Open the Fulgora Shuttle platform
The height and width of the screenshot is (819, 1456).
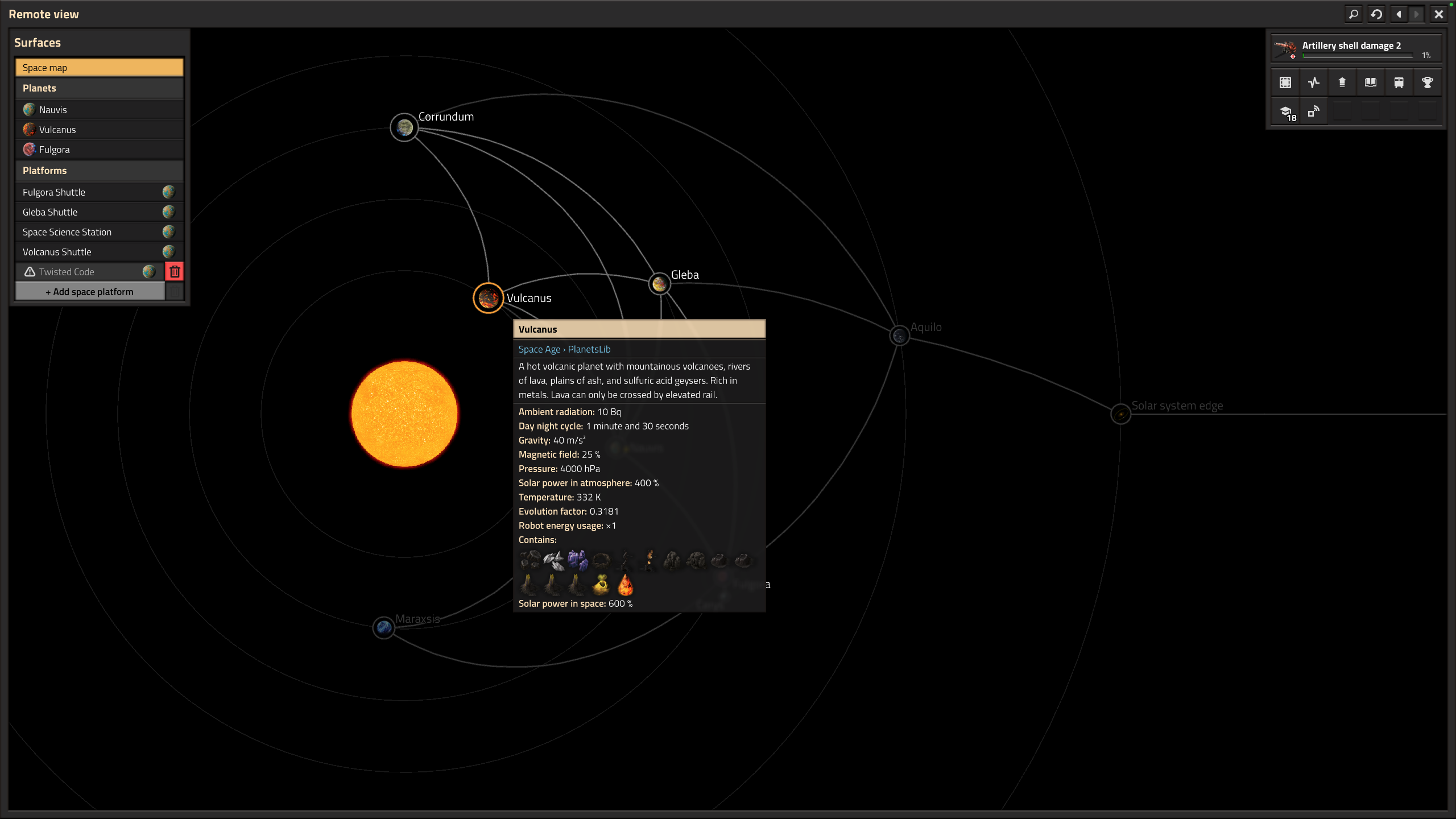pos(100,192)
